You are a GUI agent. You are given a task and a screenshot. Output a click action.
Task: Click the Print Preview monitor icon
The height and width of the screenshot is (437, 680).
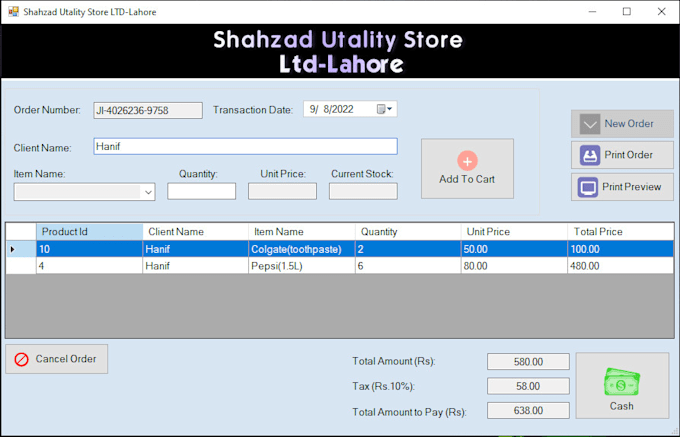point(588,187)
